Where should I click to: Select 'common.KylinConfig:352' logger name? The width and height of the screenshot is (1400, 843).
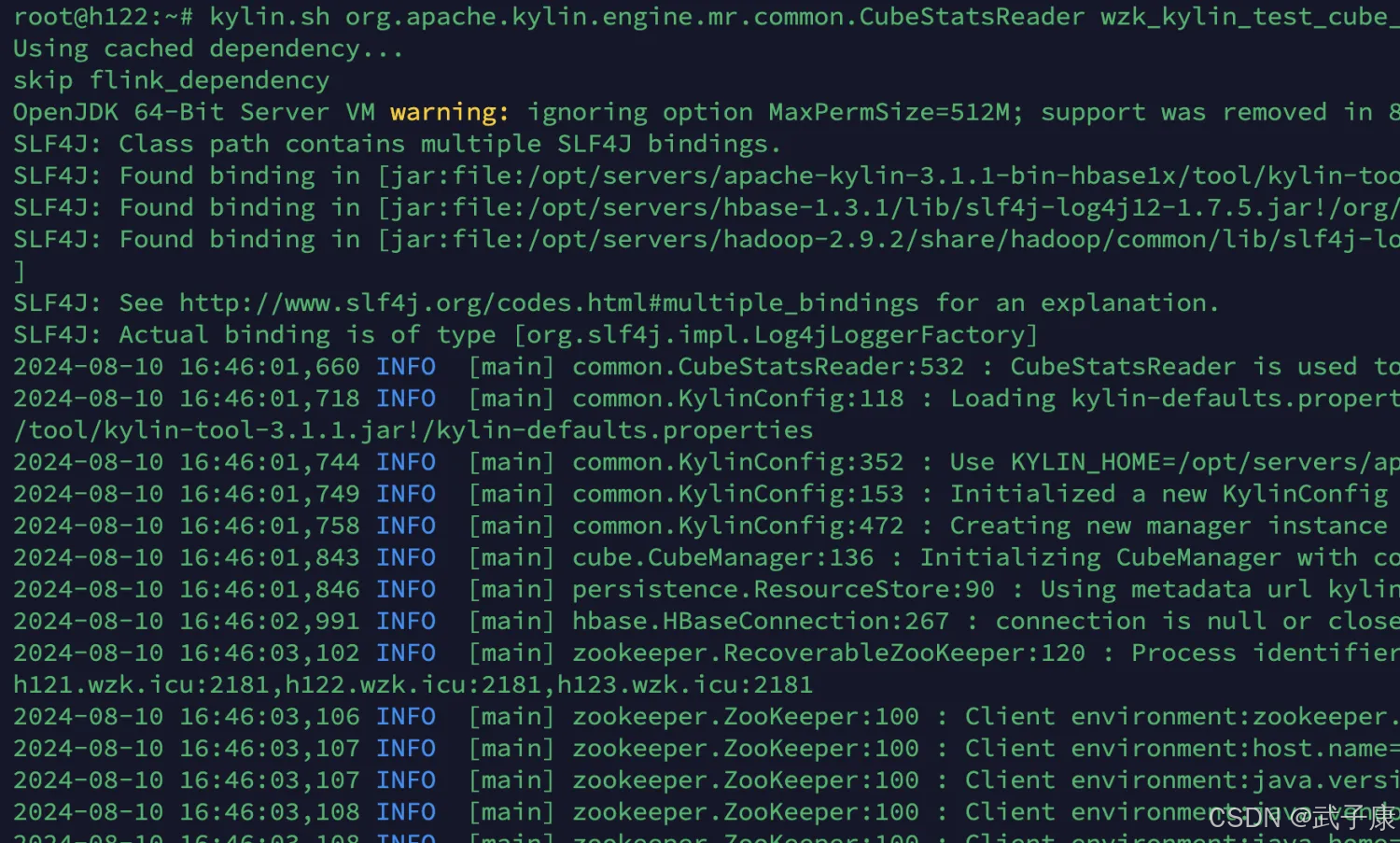[738, 462]
